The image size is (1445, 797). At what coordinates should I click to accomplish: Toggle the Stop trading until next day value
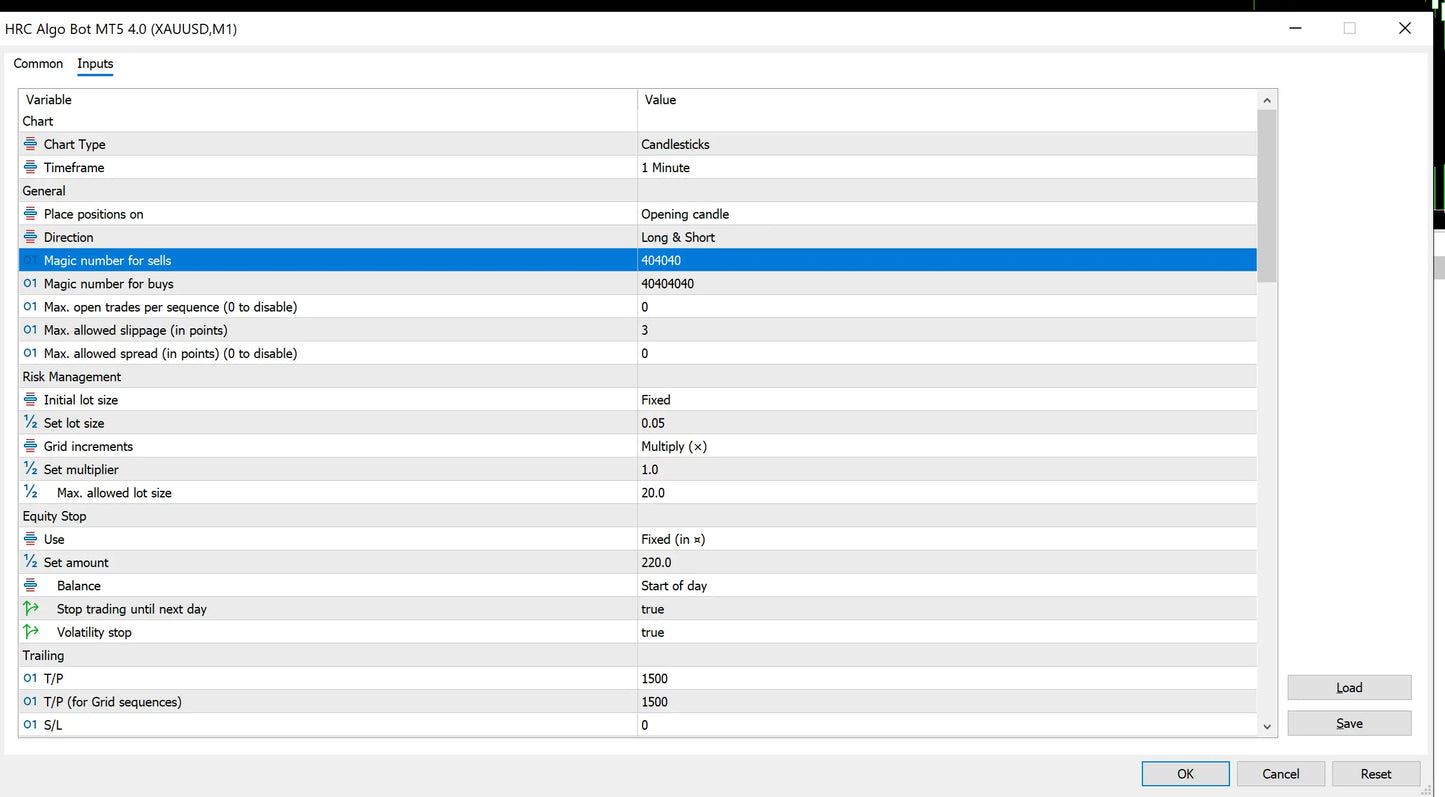(946, 609)
